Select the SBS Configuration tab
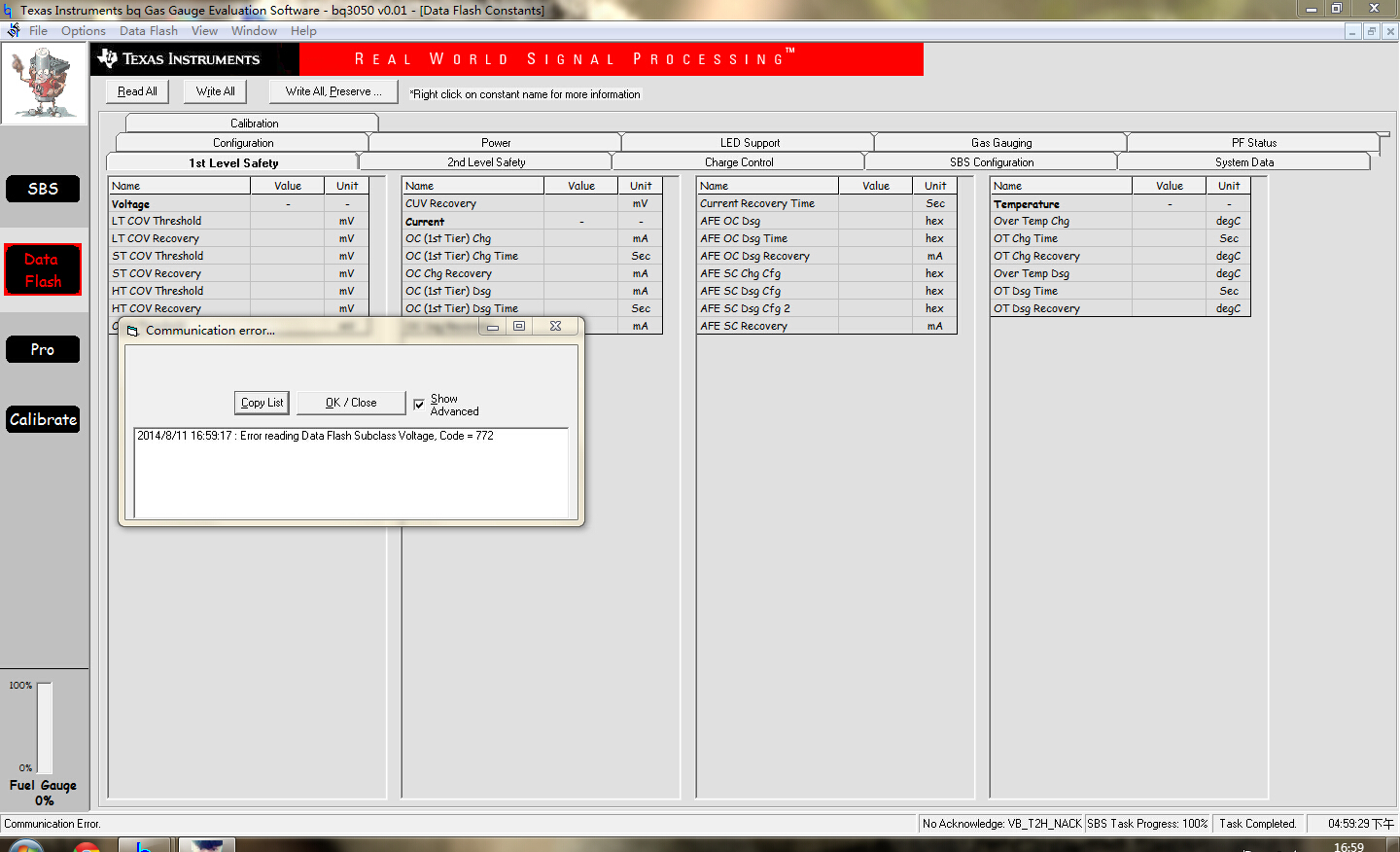 click(x=992, y=162)
